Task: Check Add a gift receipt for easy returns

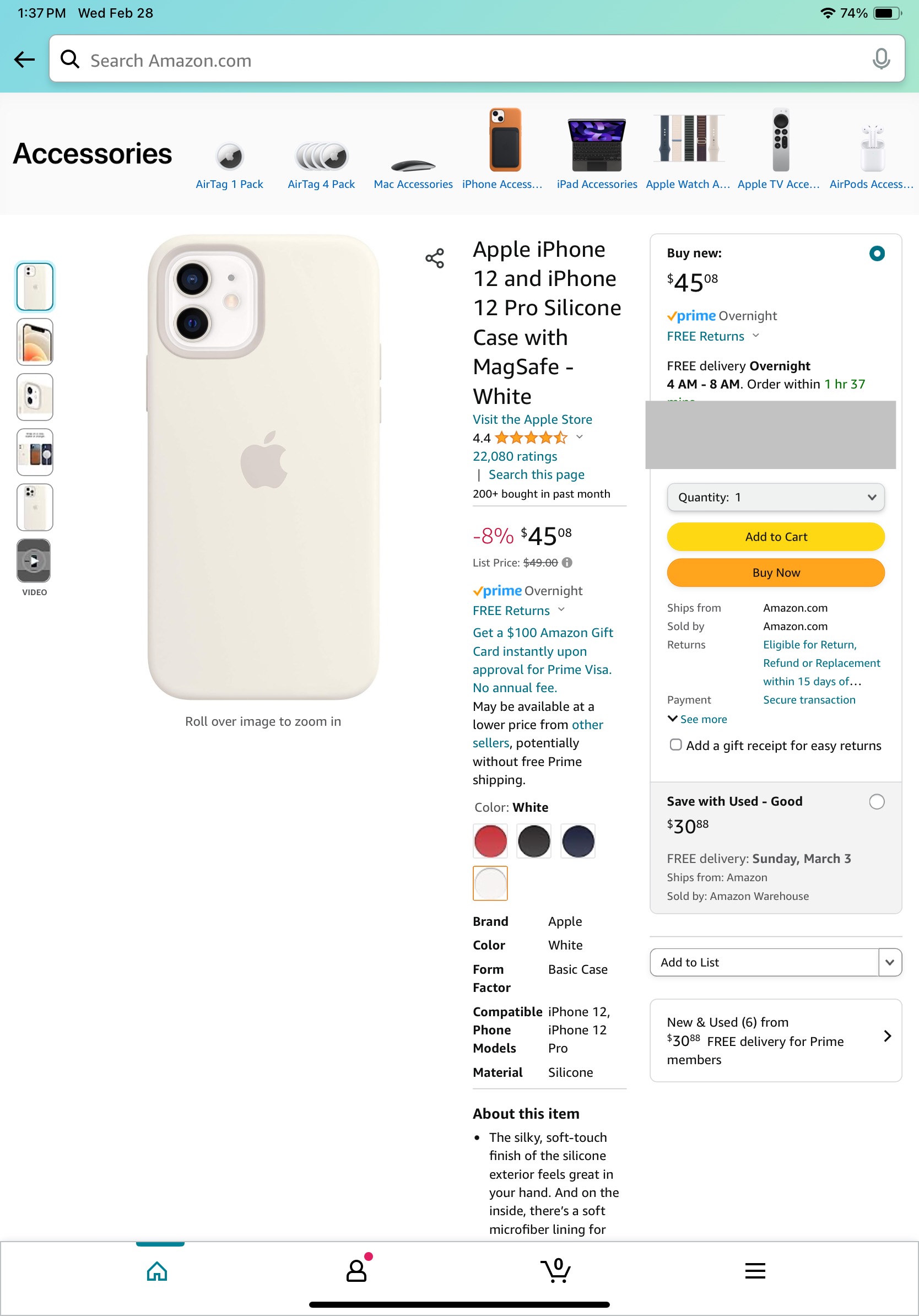Action: click(675, 745)
